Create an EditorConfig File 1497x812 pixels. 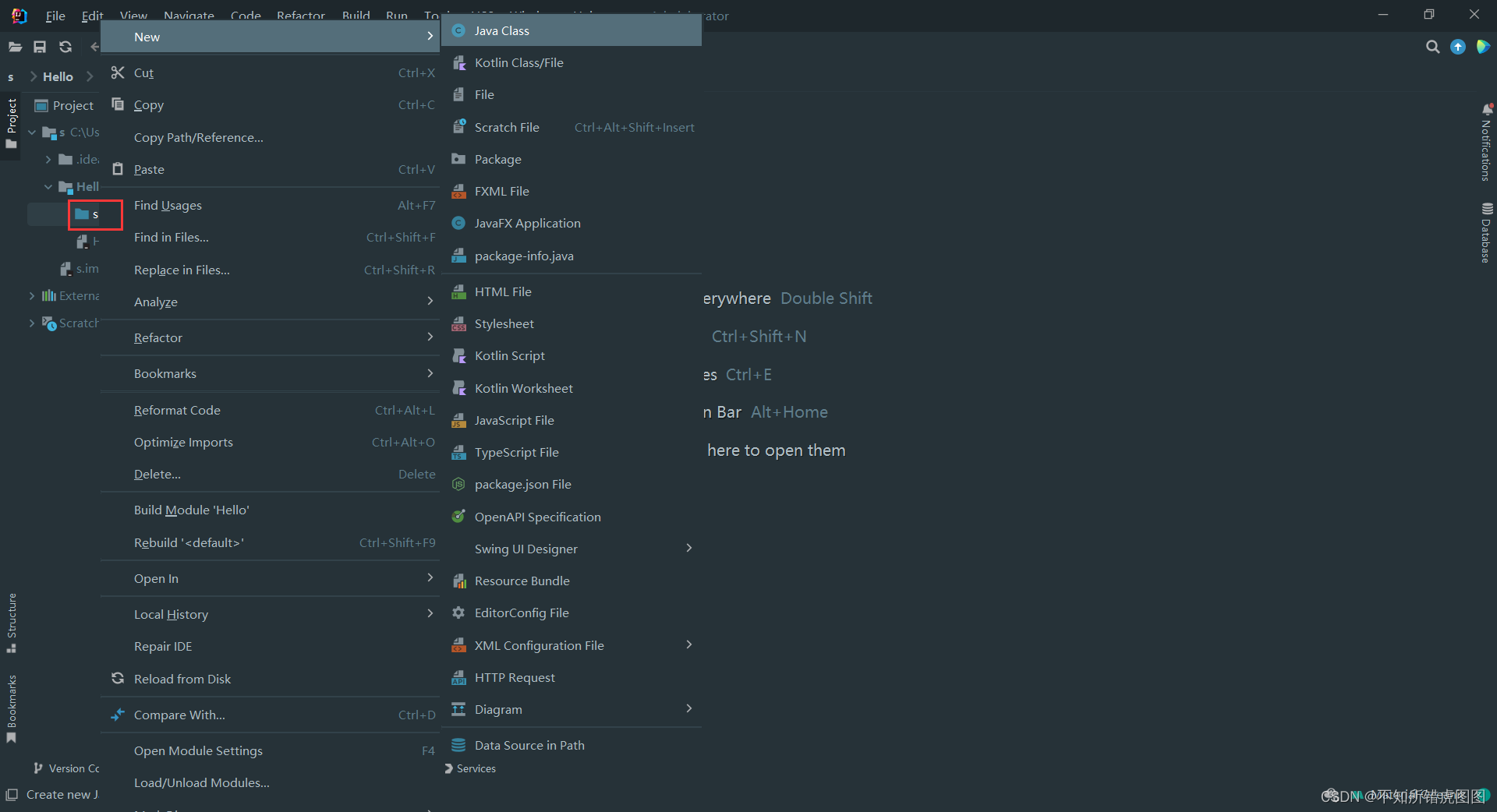[x=572, y=613]
